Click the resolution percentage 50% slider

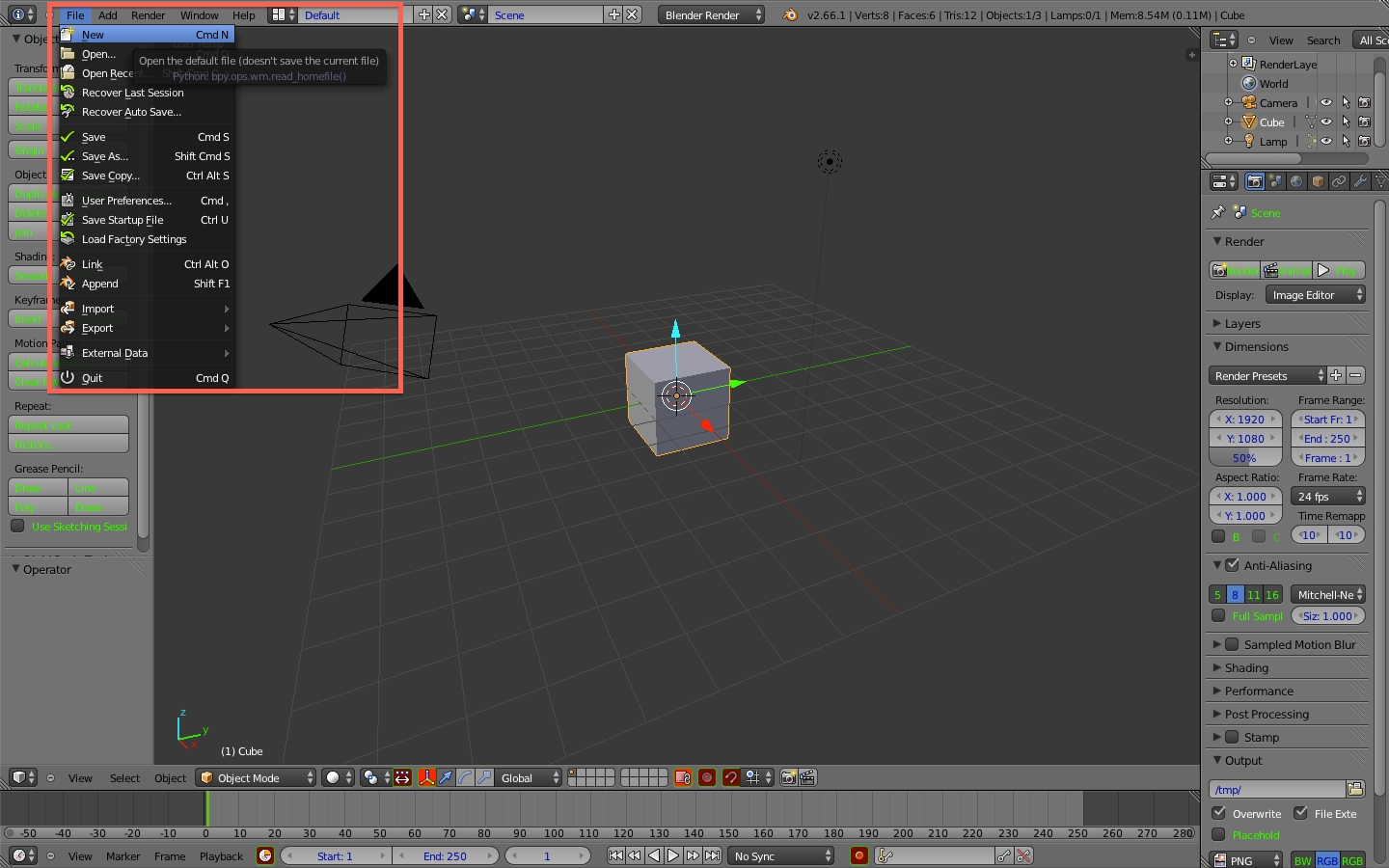(1244, 458)
